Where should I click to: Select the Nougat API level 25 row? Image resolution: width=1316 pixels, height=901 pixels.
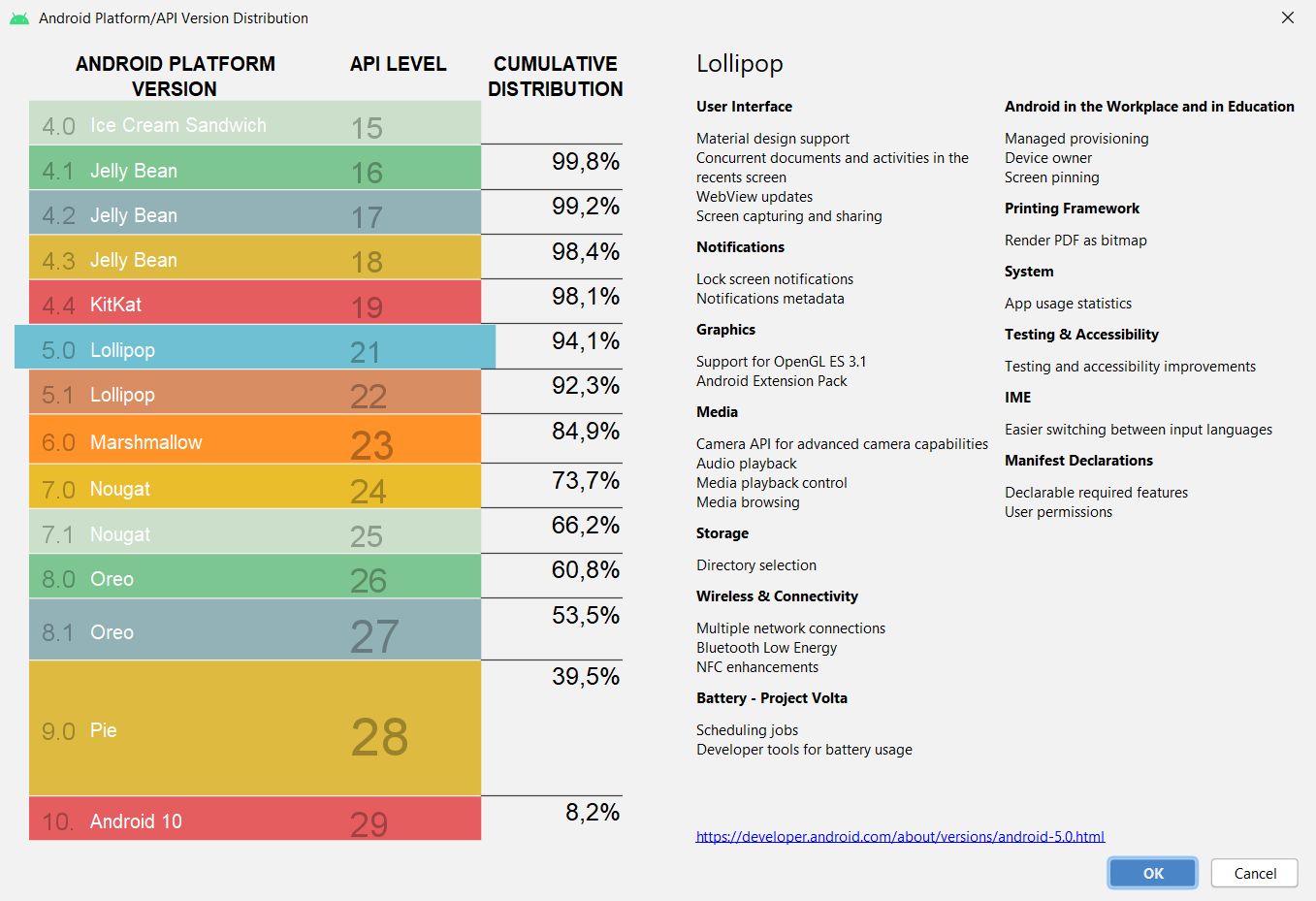tap(194, 532)
